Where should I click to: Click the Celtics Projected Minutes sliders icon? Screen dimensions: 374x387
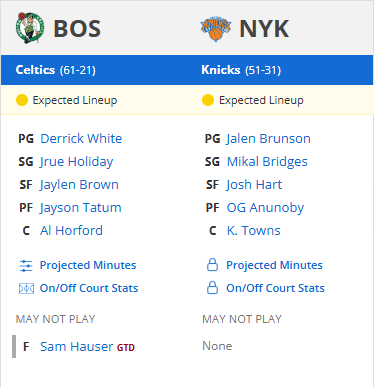26,266
